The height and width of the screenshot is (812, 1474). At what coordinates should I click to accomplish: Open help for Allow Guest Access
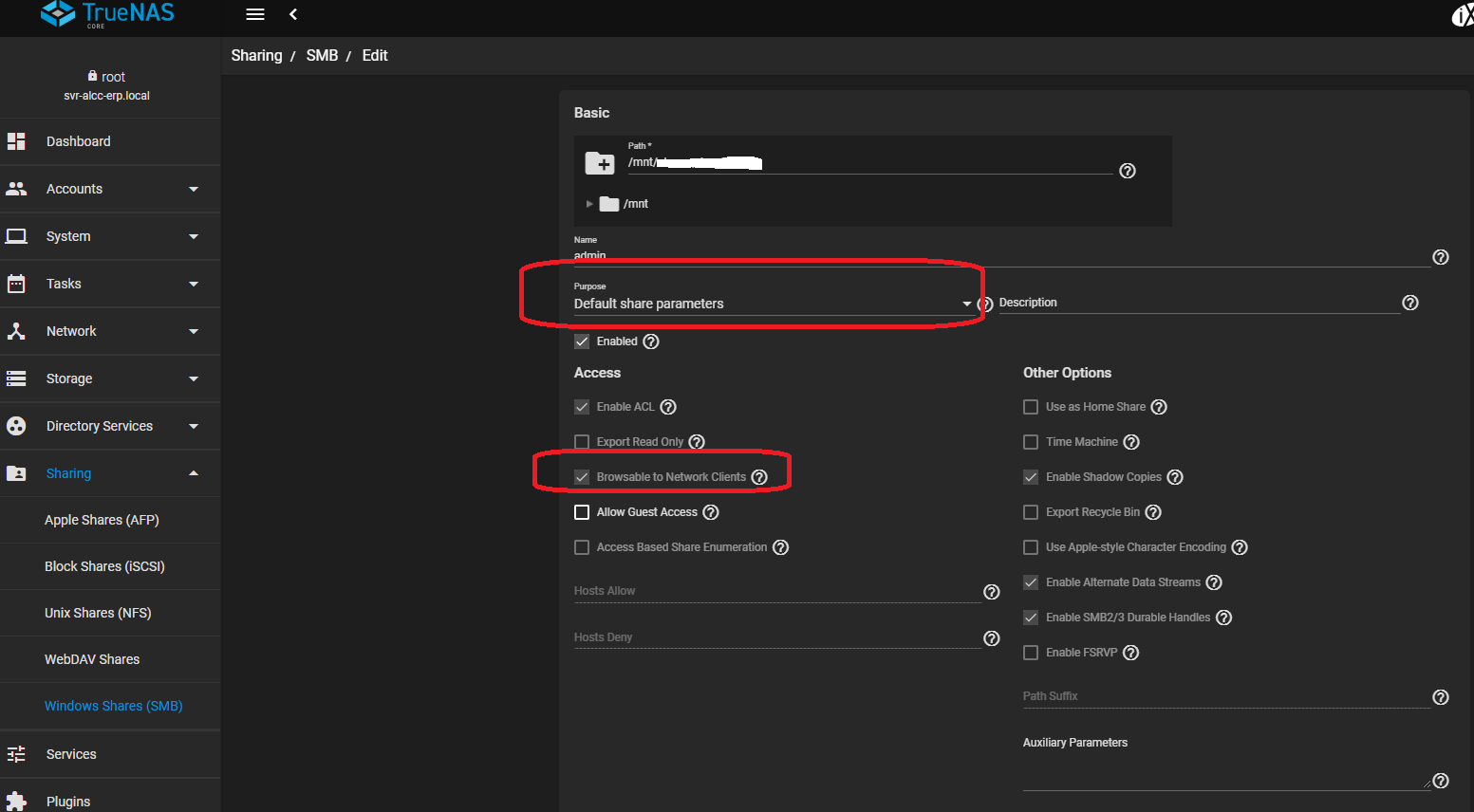[x=711, y=512]
